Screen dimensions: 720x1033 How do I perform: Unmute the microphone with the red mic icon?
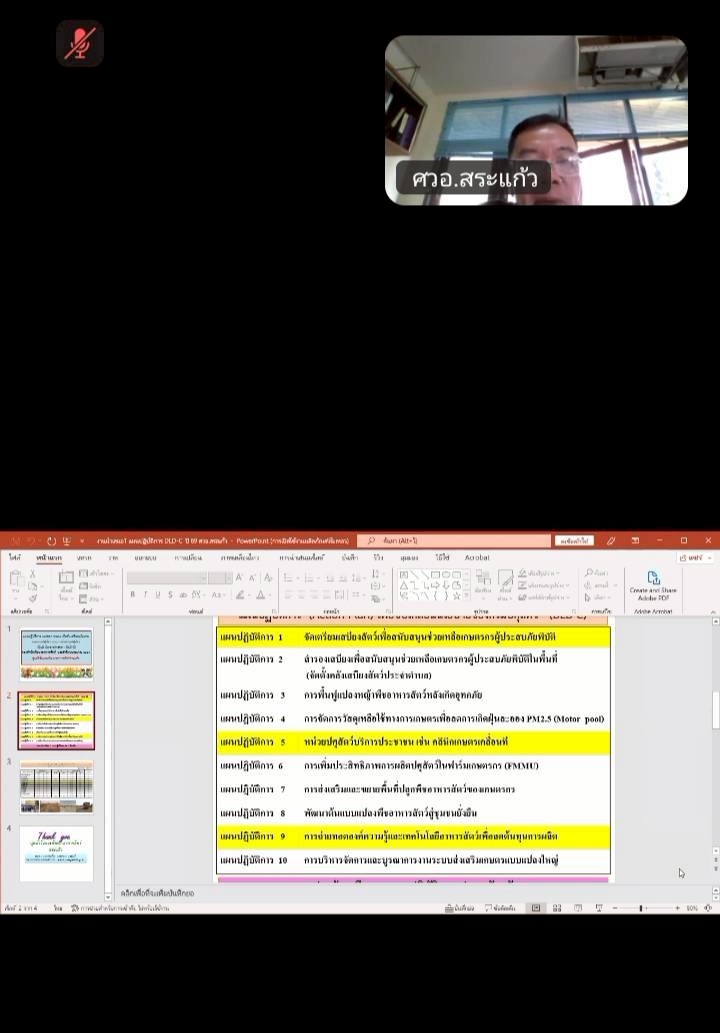[x=80, y=43]
